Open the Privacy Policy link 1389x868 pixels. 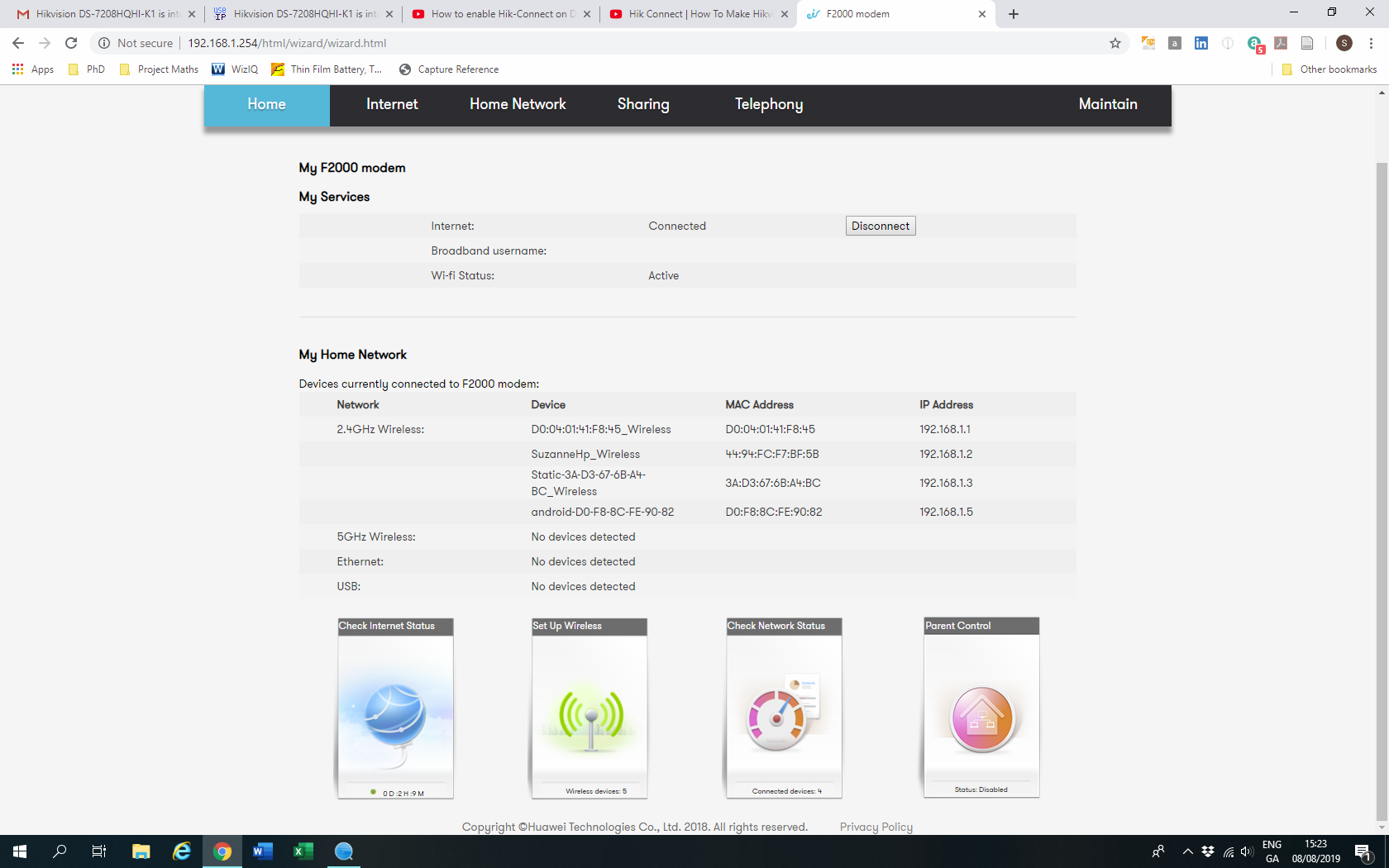coord(876,827)
